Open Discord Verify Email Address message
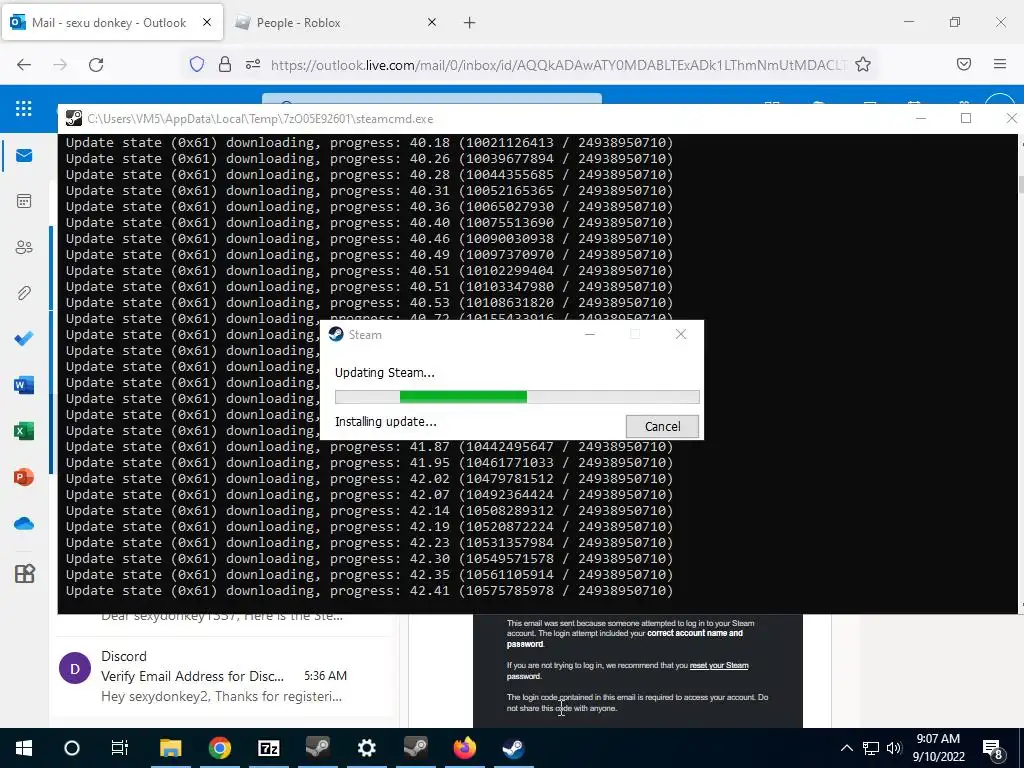 tap(224, 676)
